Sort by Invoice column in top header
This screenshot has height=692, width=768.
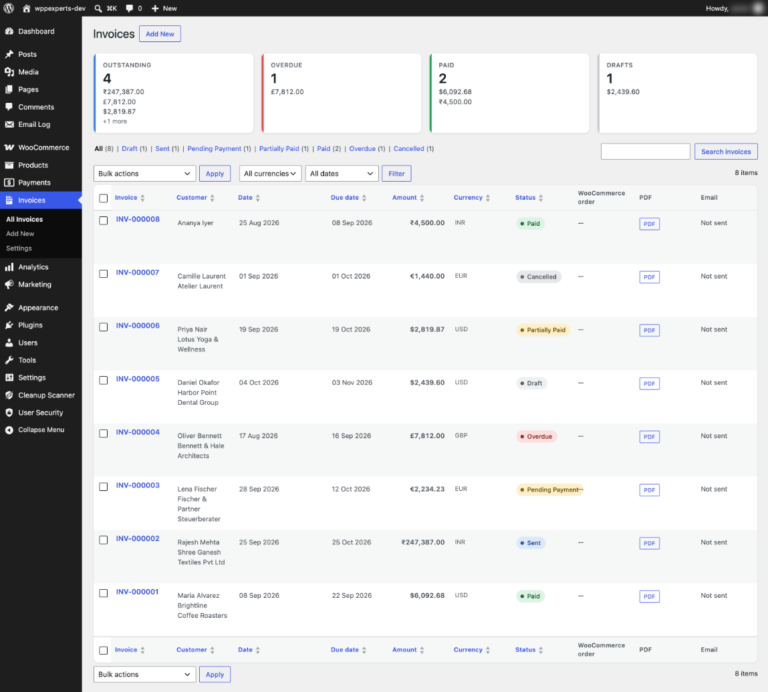(x=130, y=198)
